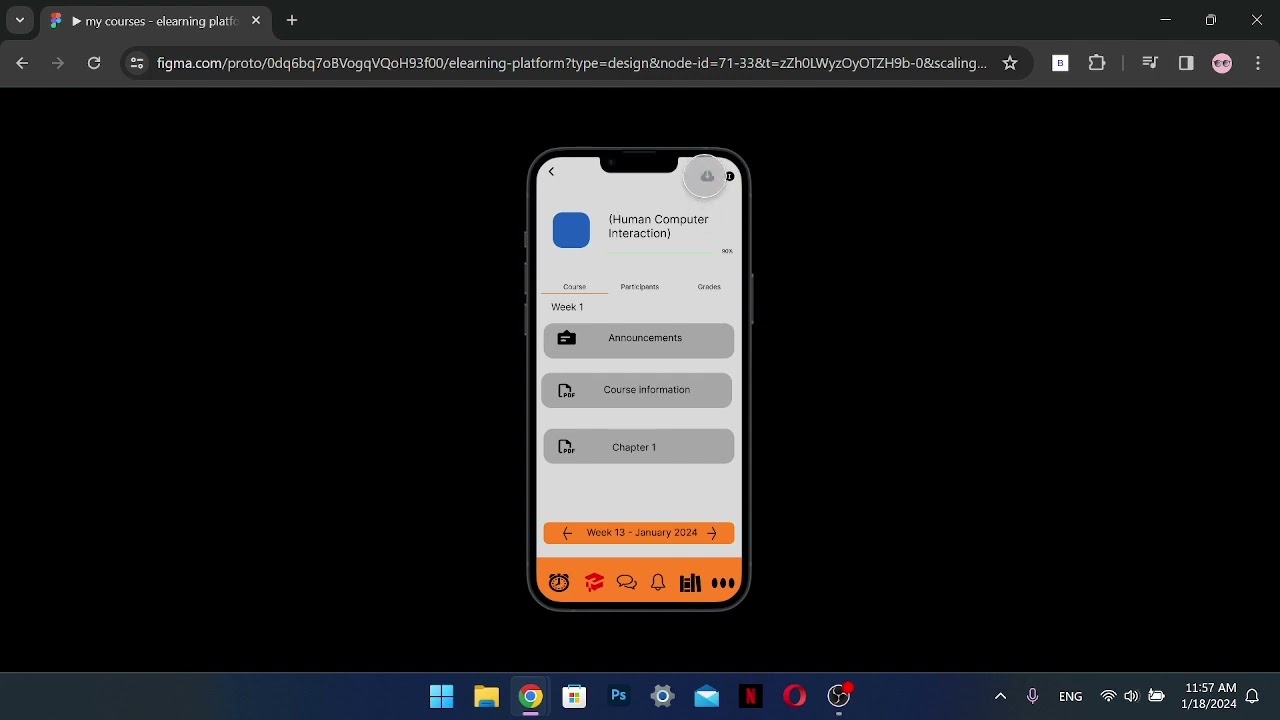1280x720 pixels.
Task: Open the Announcements item
Action: click(x=639, y=340)
